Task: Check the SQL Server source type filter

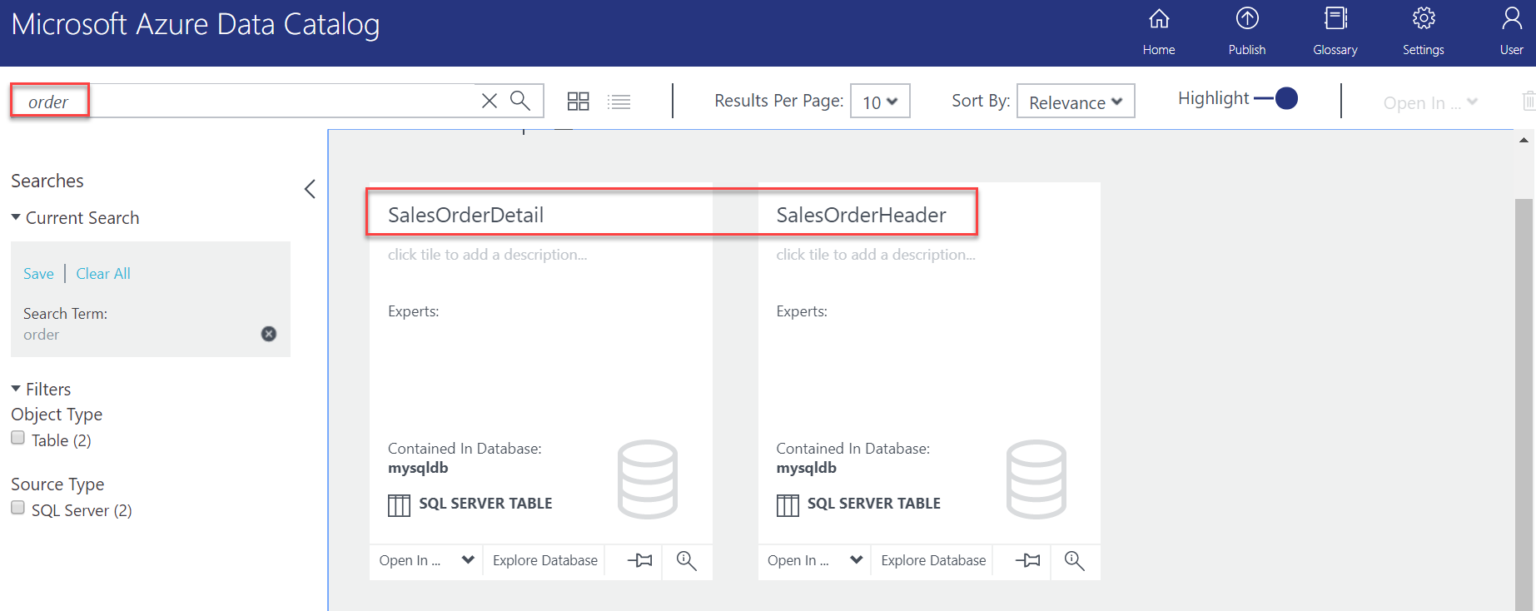Action: point(17,507)
